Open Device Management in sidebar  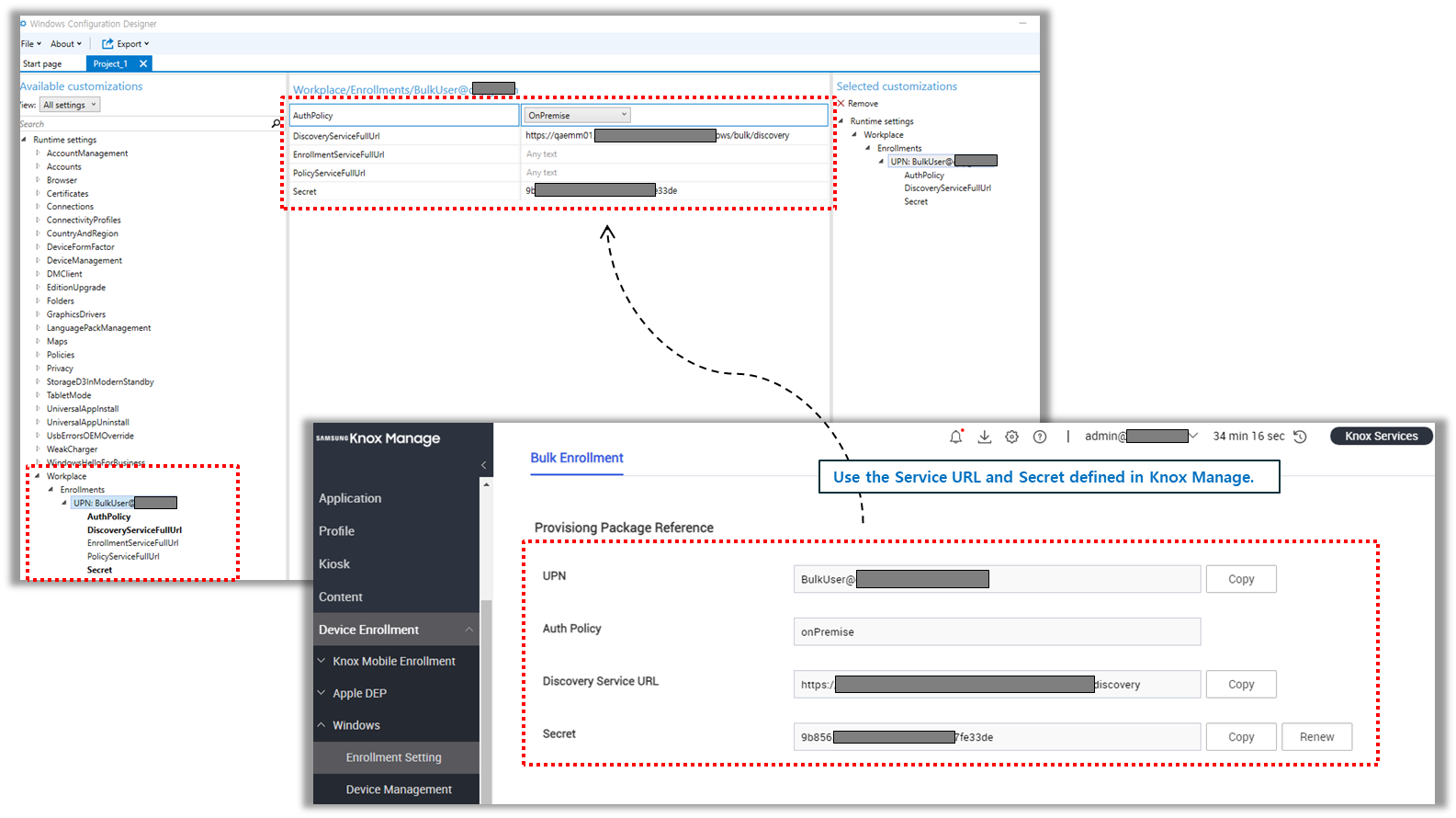[396, 790]
